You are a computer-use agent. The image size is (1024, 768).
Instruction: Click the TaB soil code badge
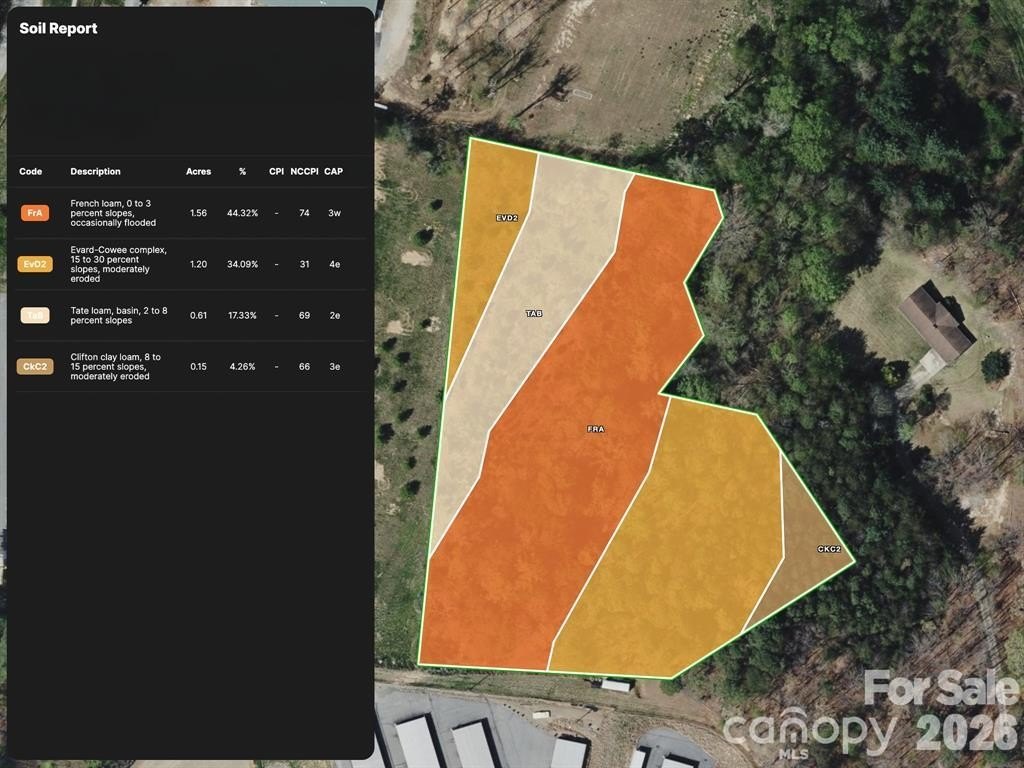point(35,315)
